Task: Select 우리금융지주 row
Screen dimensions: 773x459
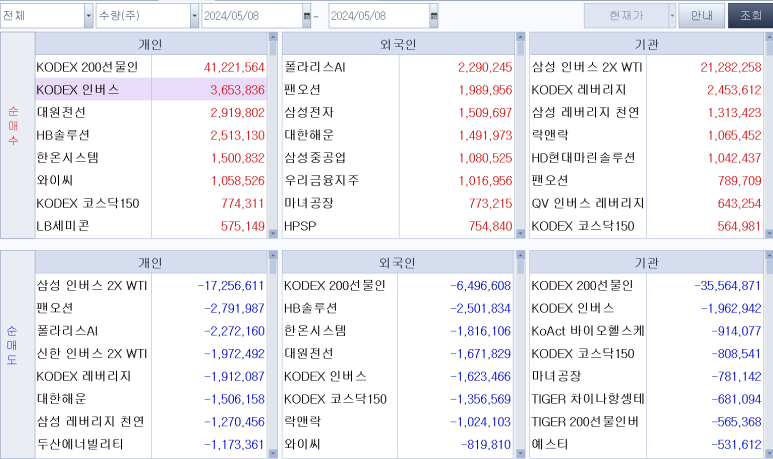Action: pos(398,180)
